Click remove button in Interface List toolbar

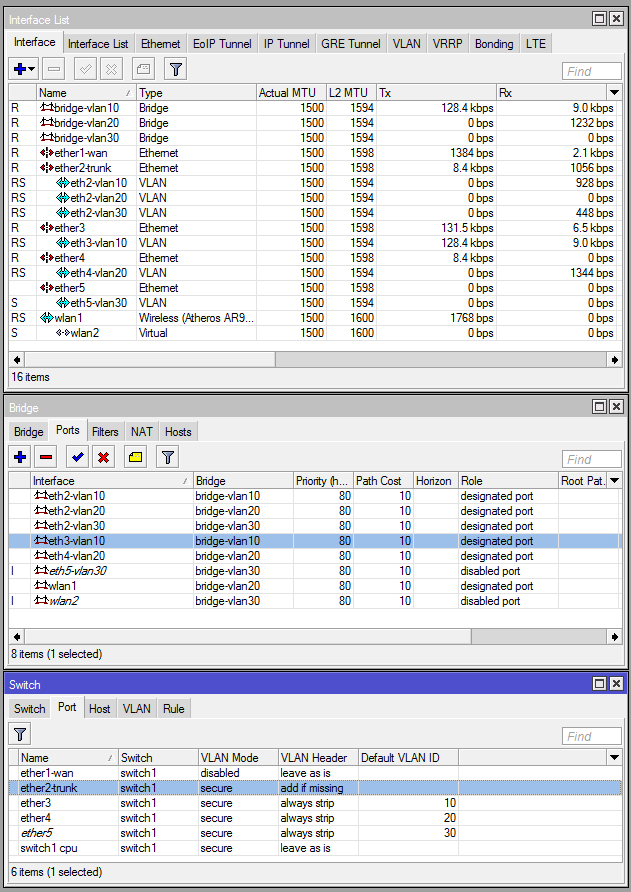click(54, 69)
